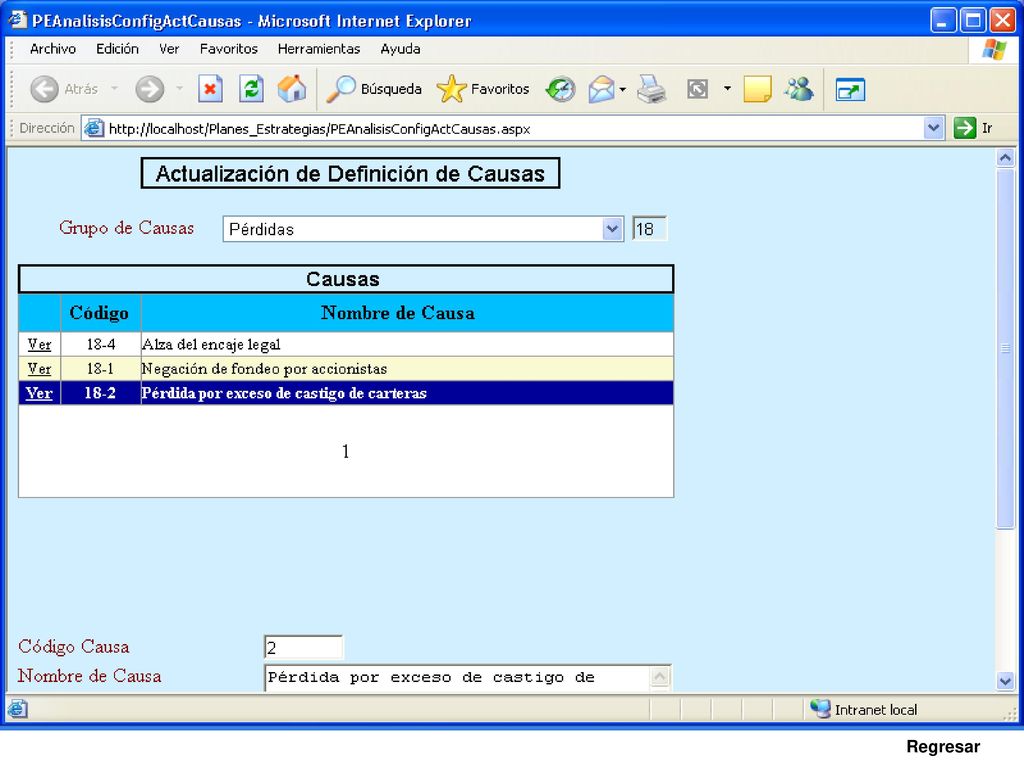The image size is (1024, 768).
Task: Click page number 1 in Causas pager
Action: (345, 451)
